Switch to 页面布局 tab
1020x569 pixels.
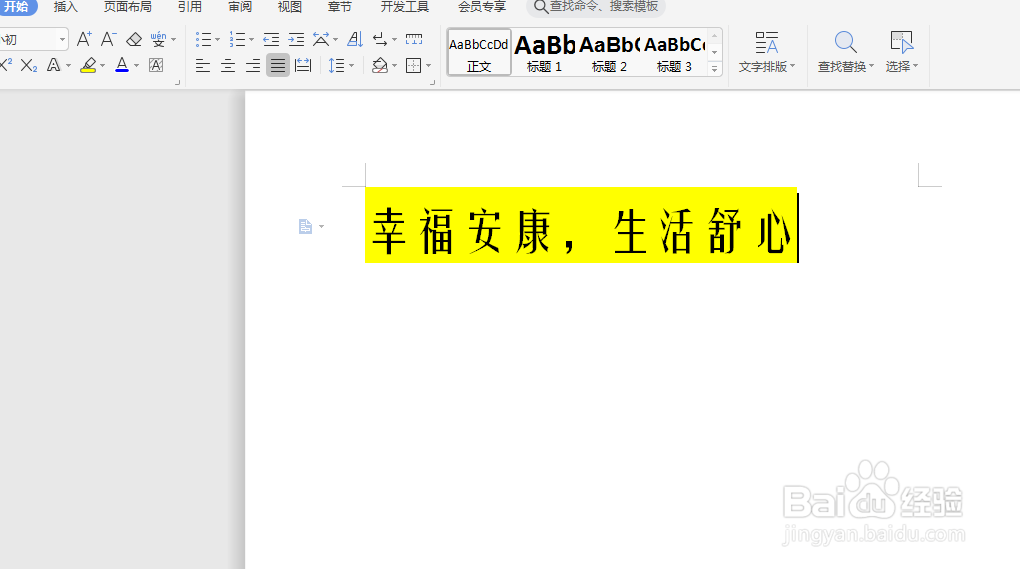click(x=128, y=7)
